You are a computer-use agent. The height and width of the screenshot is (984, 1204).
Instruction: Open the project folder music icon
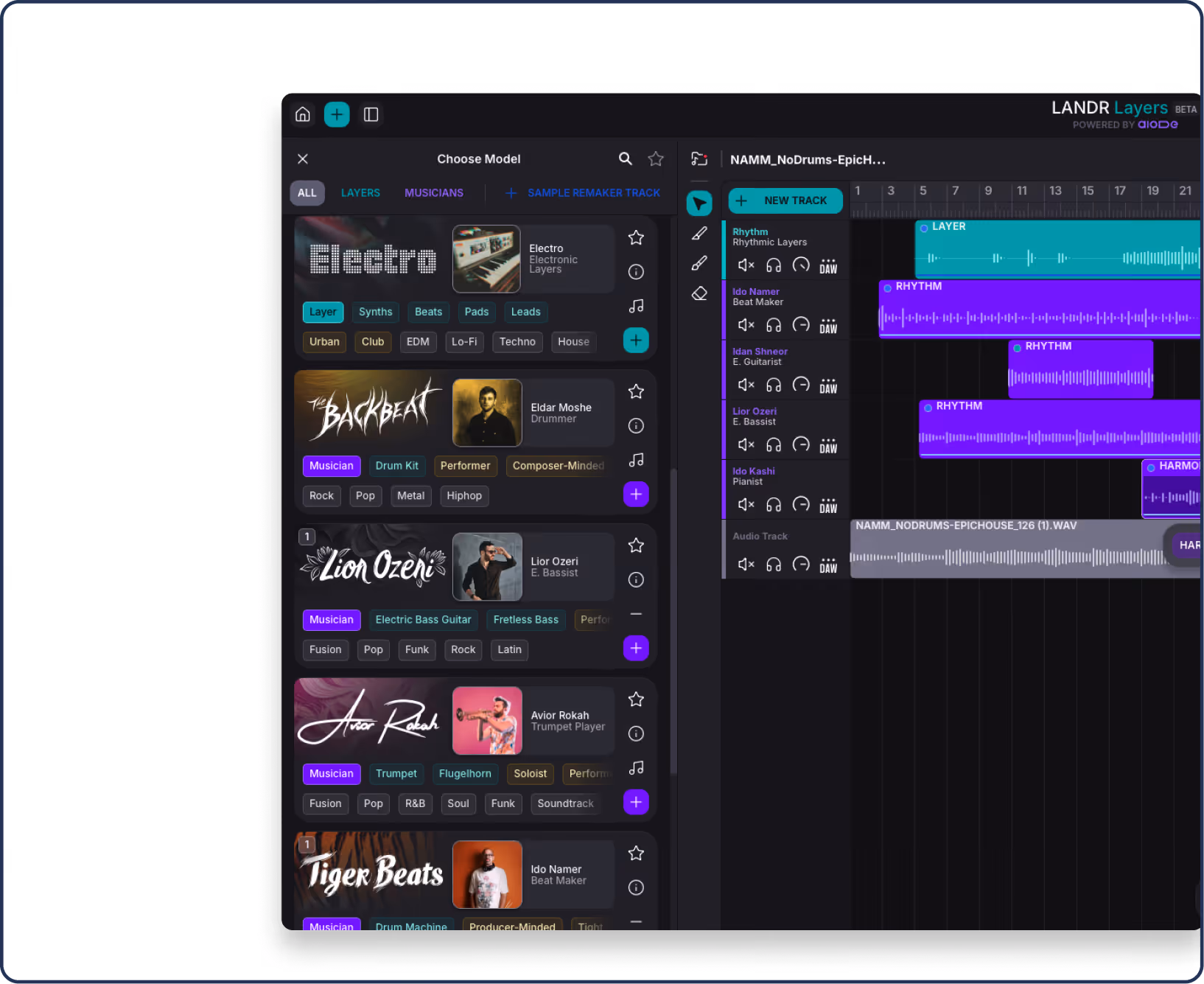[699, 158]
